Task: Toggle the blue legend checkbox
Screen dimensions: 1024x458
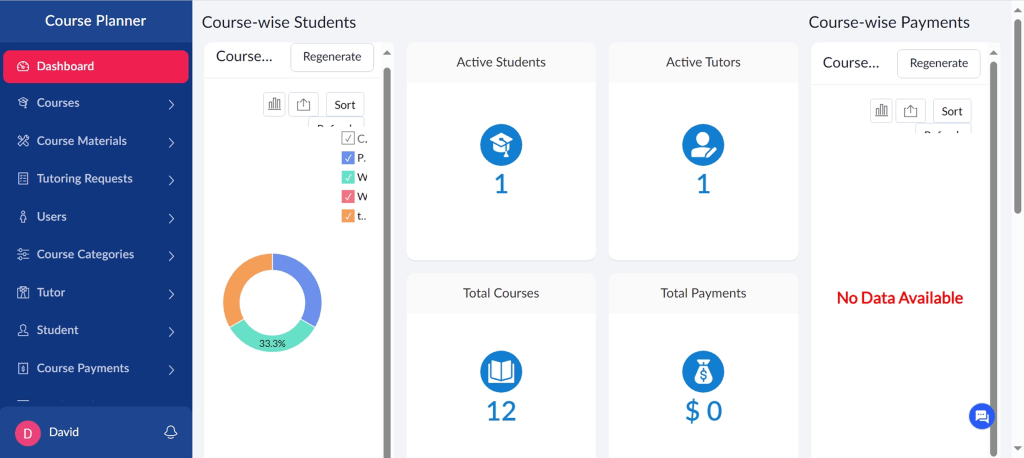Action: 348,158
